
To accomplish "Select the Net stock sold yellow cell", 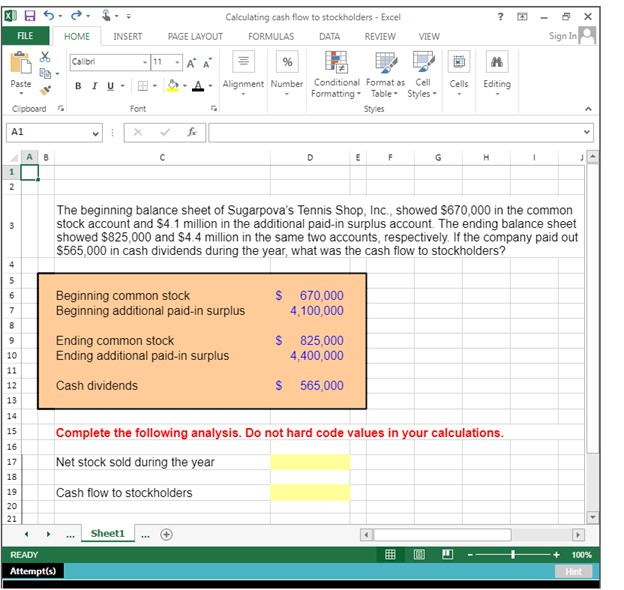I will pyautogui.click(x=310, y=462).
